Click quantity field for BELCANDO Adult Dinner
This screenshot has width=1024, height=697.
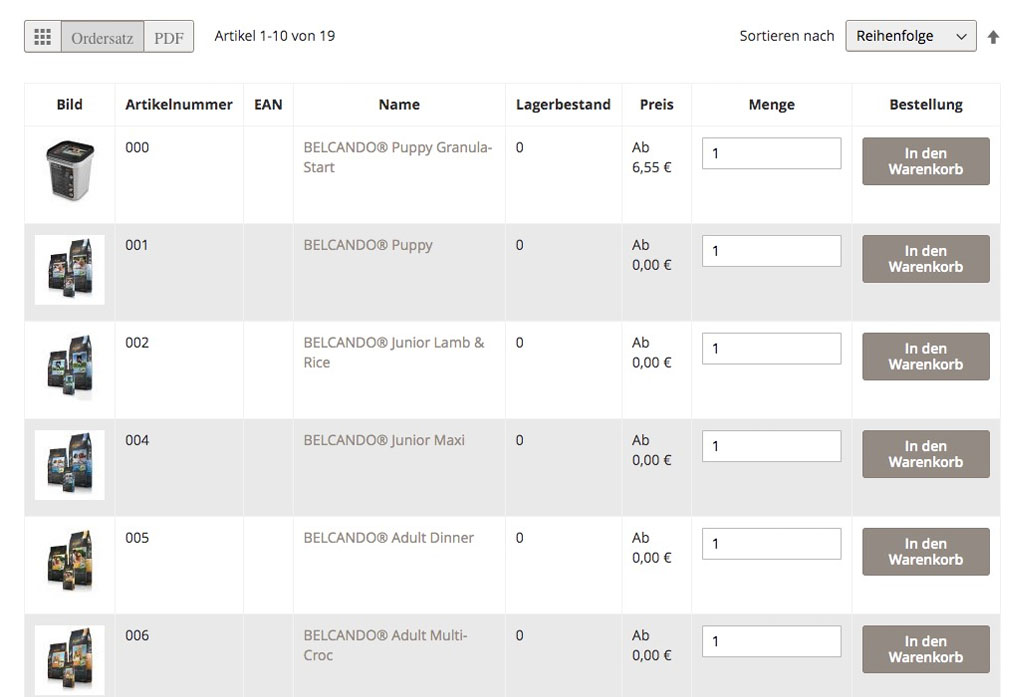click(x=770, y=543)
